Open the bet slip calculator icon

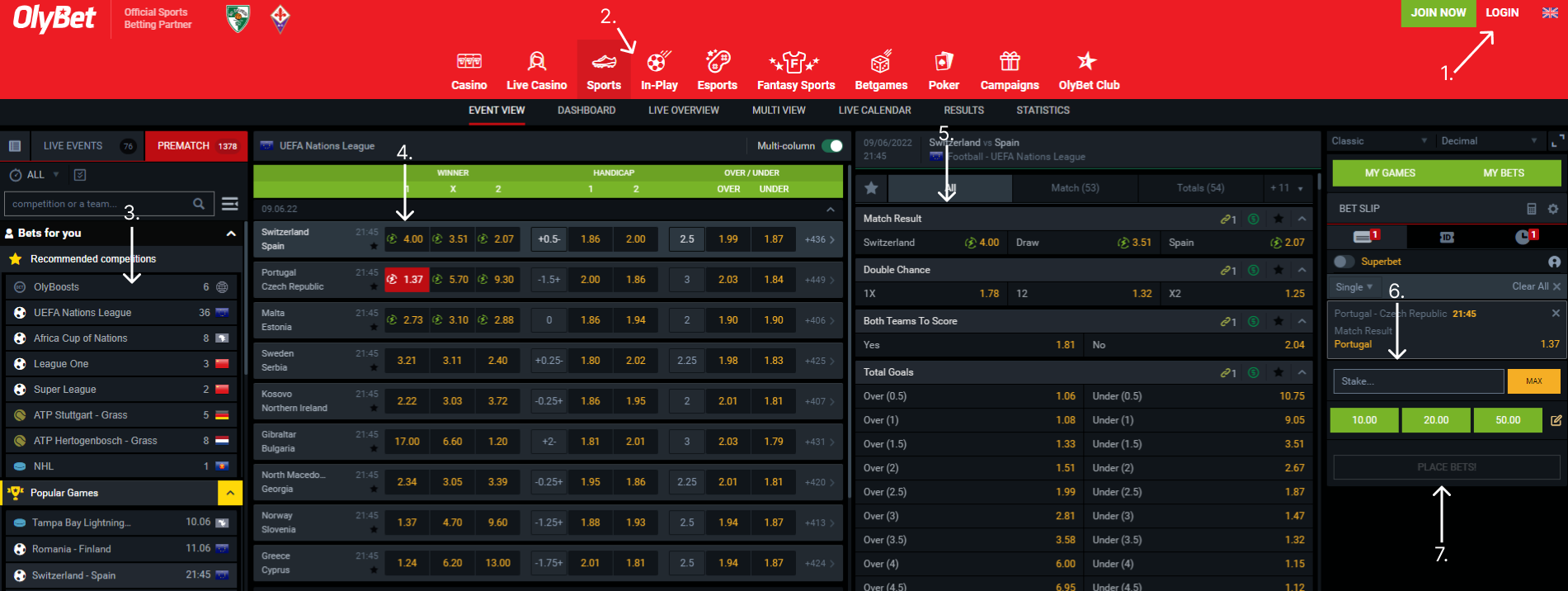click(1531, 209)
